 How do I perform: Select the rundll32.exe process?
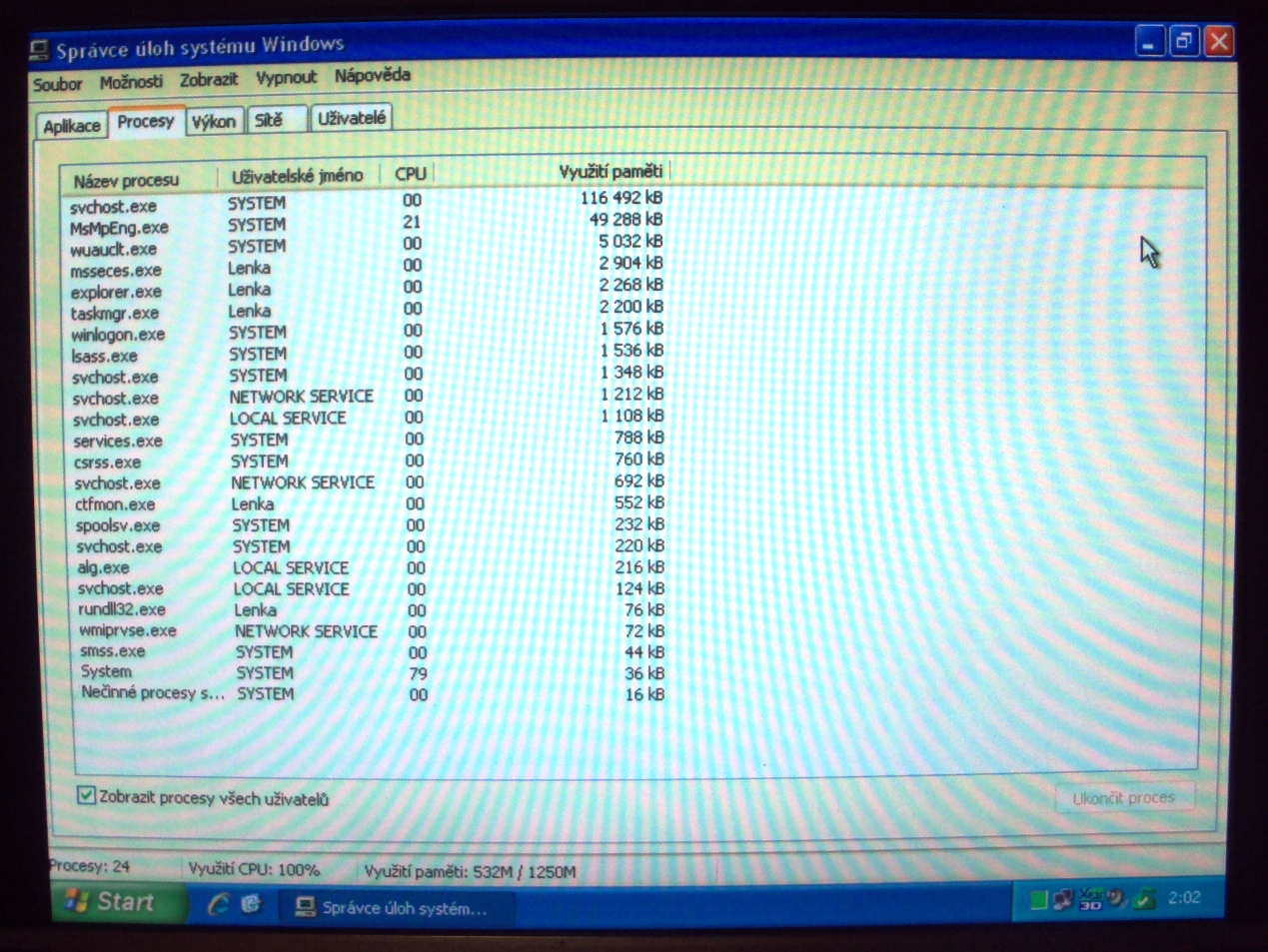click(x=370, y=610)
